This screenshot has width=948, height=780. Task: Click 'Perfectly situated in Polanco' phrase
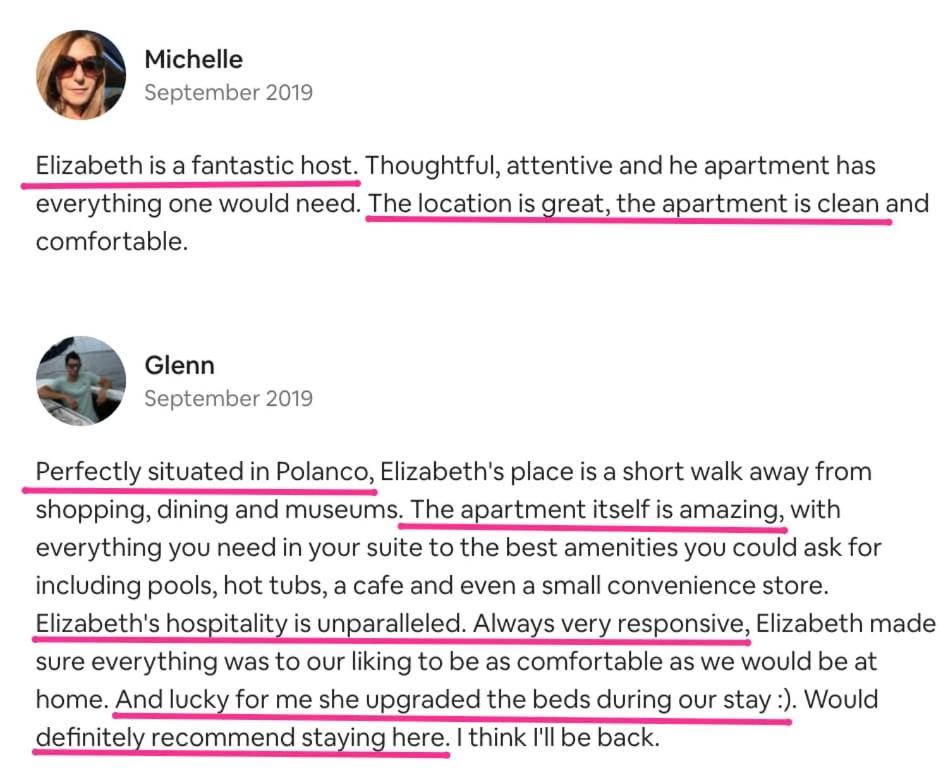tap(204, 472)
